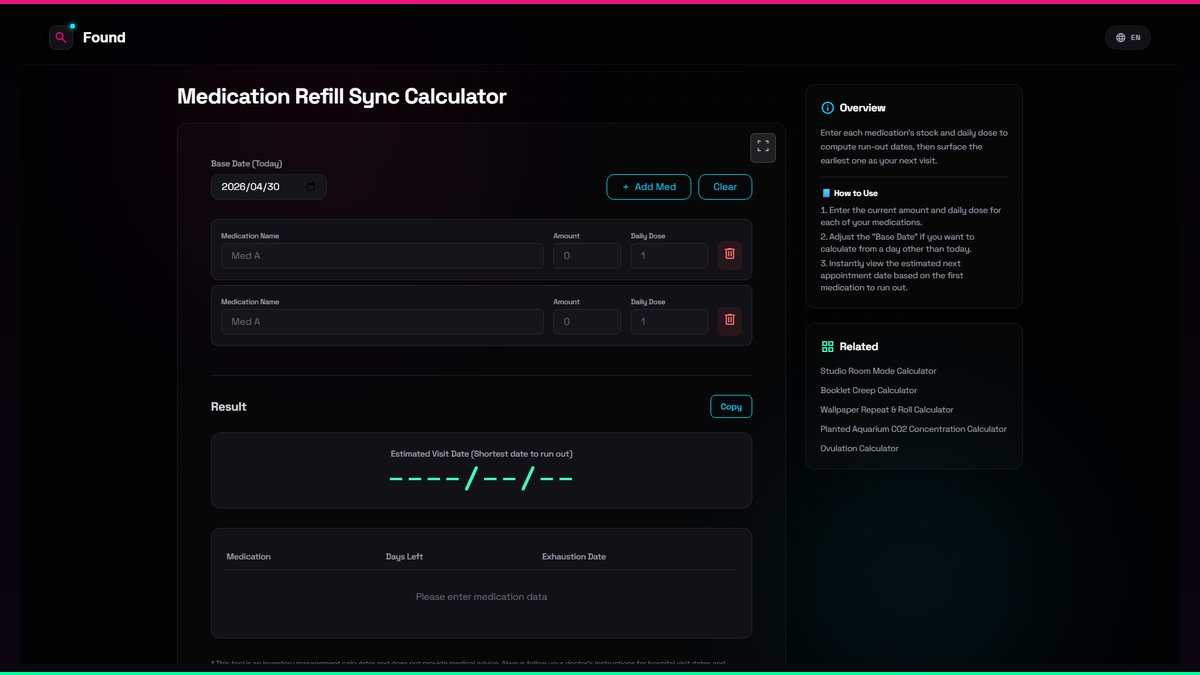Delete the first medication row
Image resolution: width=1200 pixels, height=675 pixels.
[x=730, y=254]
